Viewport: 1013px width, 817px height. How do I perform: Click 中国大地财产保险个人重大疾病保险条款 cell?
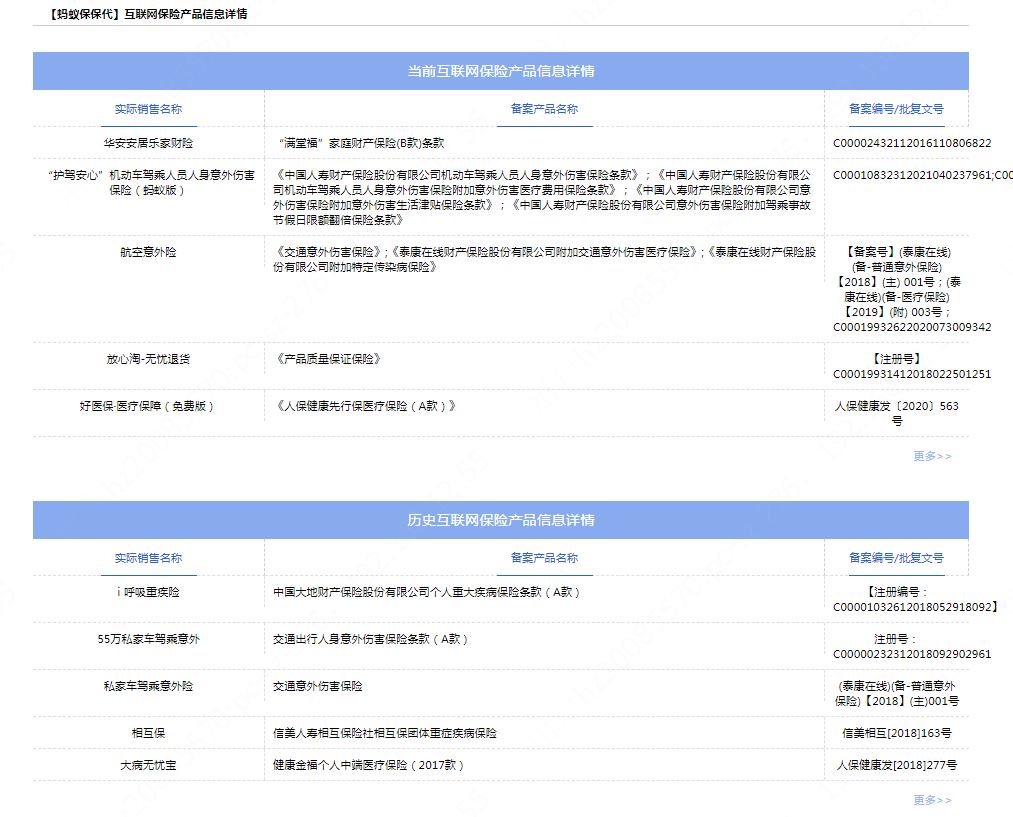click(426, 592)
